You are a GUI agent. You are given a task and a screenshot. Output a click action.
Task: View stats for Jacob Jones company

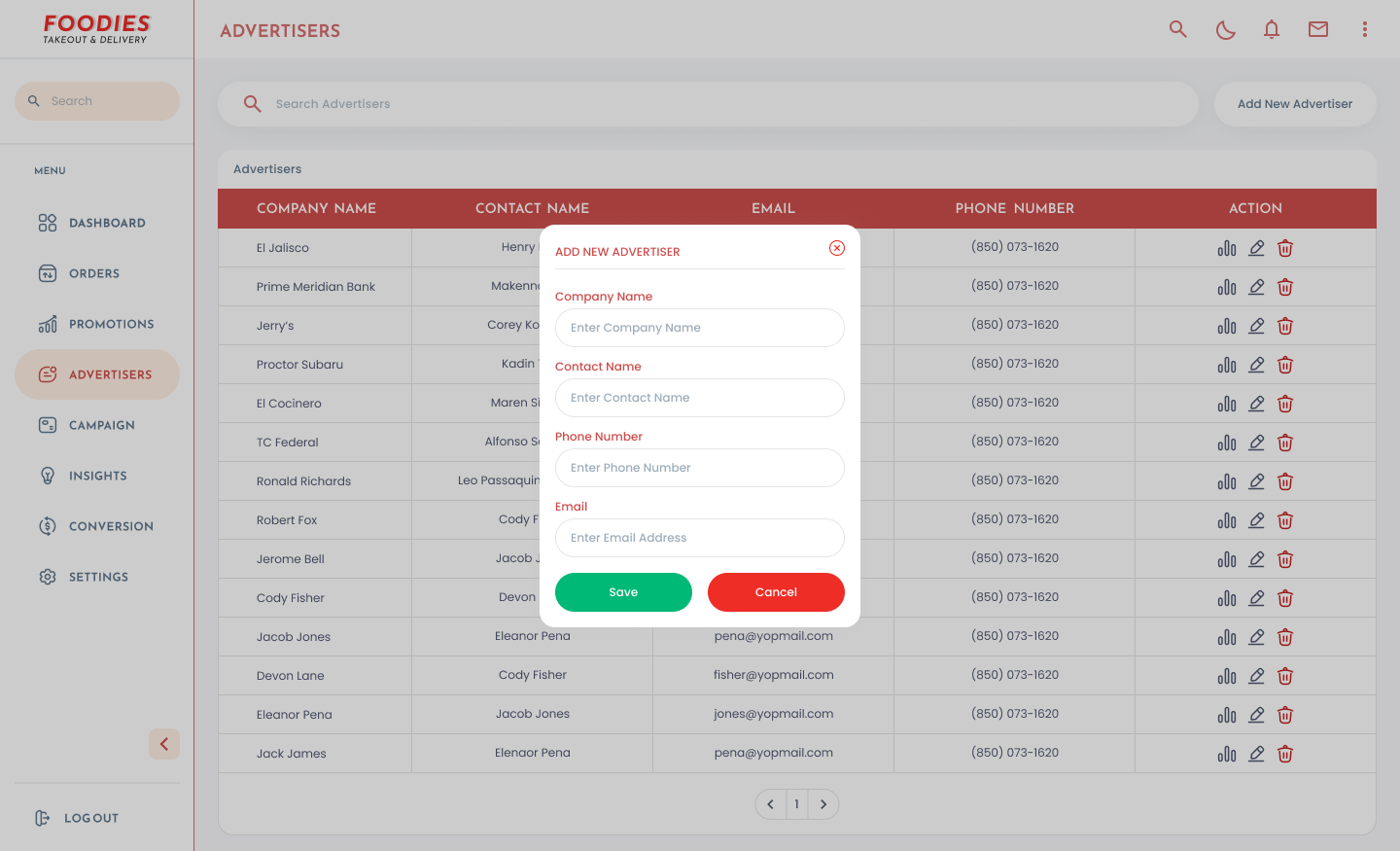click(1227, 637)
